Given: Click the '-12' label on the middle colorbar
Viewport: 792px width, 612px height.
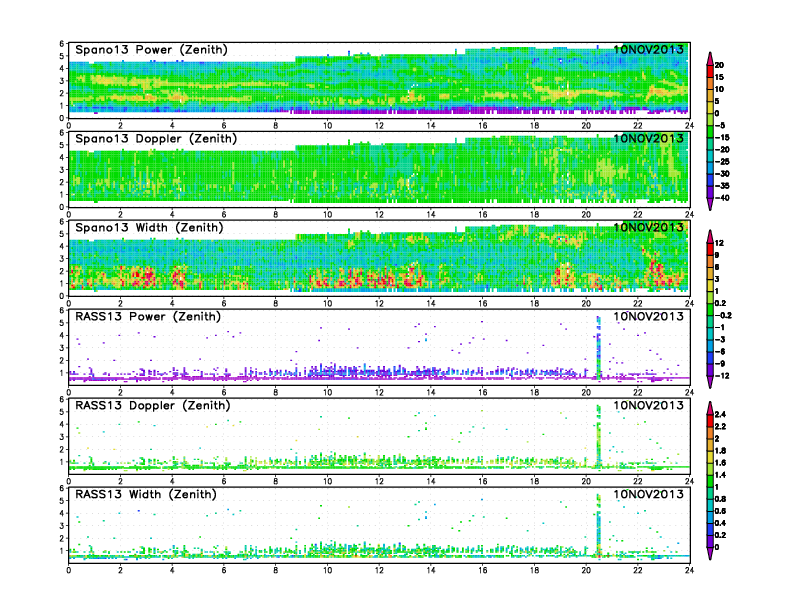Looking at the screenshot, I should click(x=722, y=376).
